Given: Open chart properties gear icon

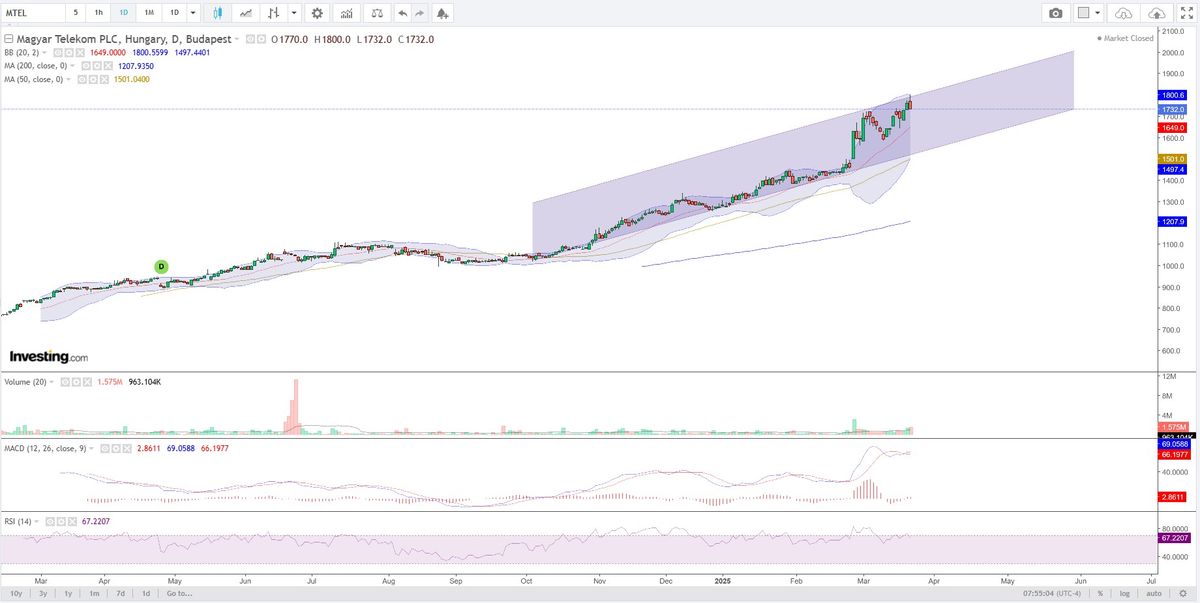Looking at the screenshot, I should (x=317, y=13).
